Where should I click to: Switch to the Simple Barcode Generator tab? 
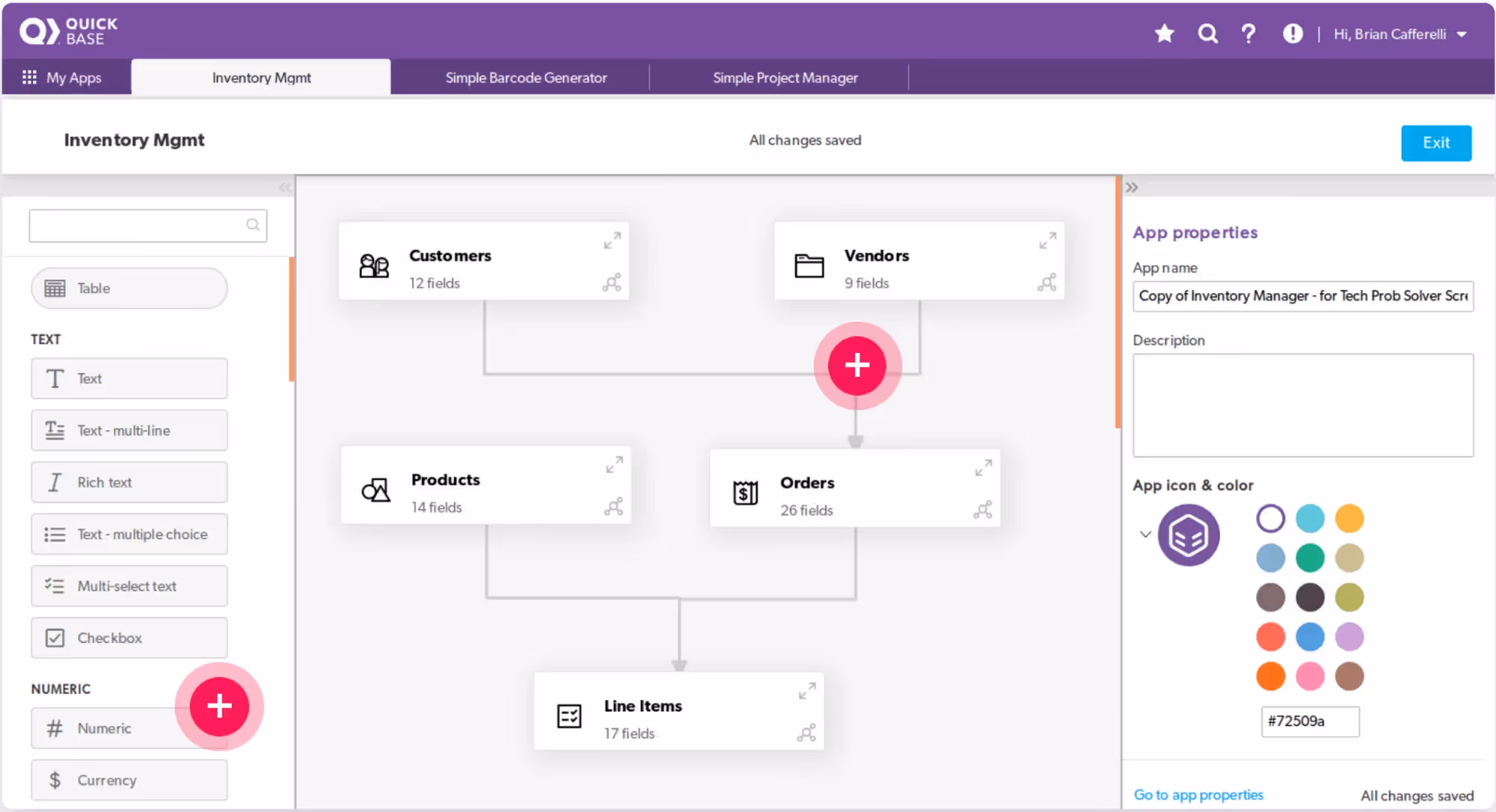pos(526,77)
